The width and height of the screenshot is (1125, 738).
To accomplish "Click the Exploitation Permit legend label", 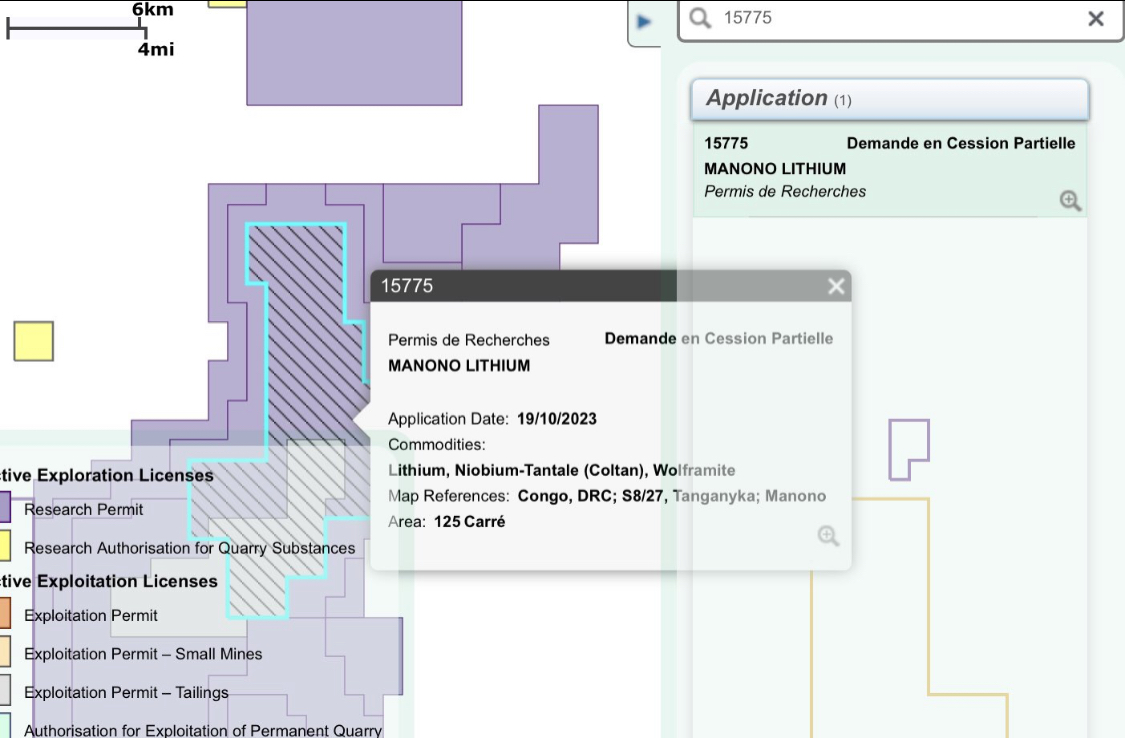I will click(90, 615).
